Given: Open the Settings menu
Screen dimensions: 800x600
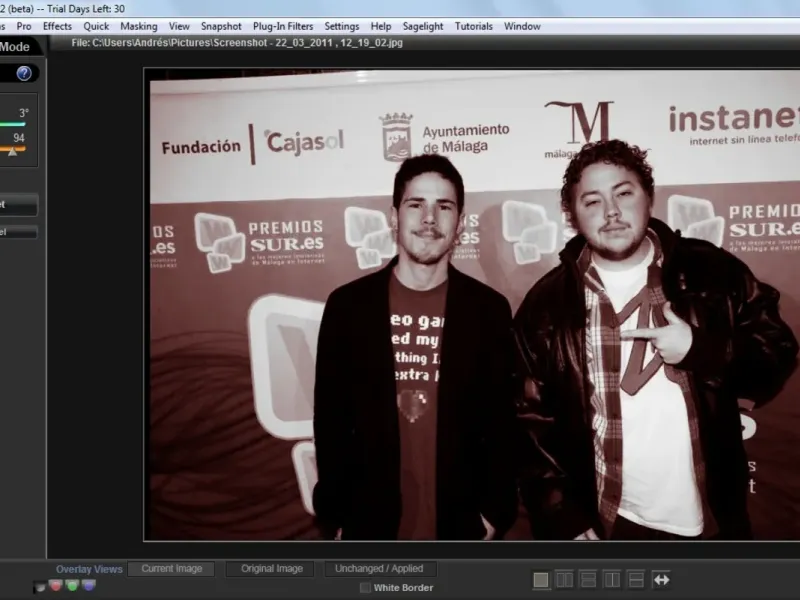Looking at the screenshot, I should coord(342,27).
